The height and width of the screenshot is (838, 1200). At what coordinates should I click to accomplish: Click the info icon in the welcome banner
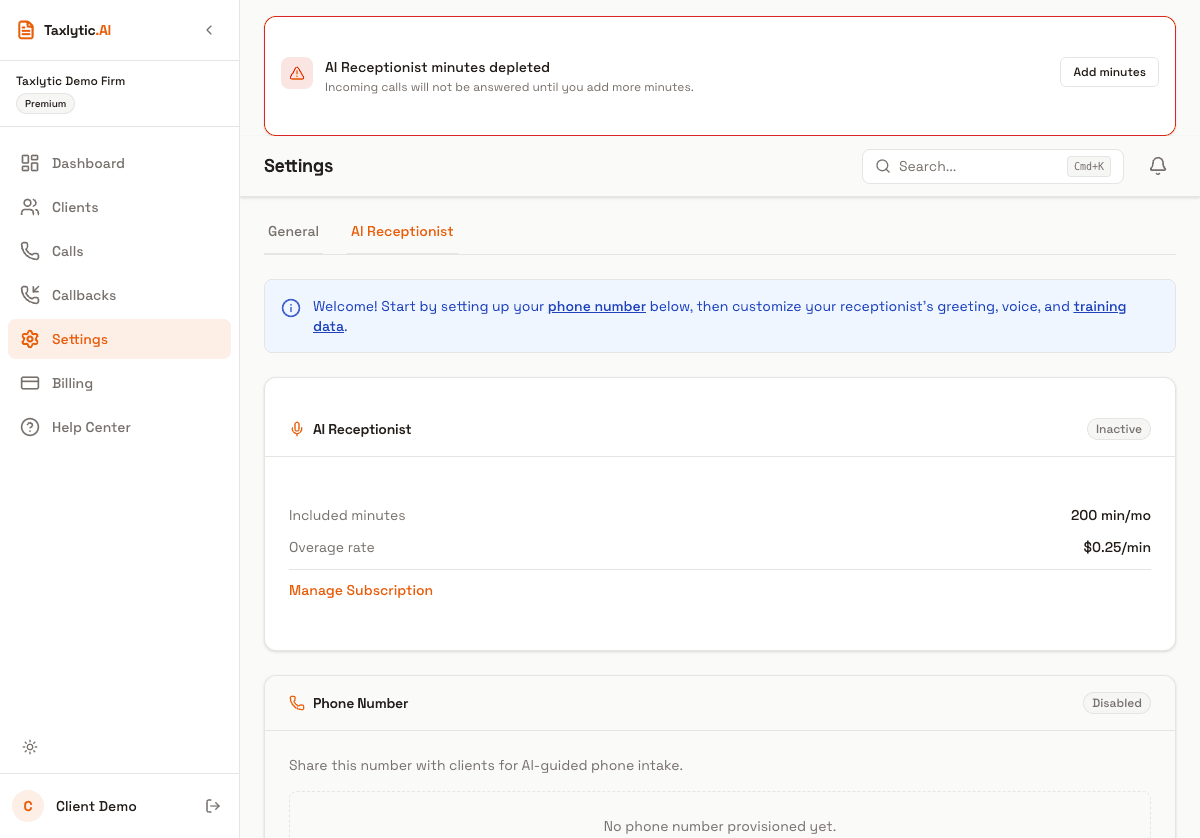click(290, 307)
